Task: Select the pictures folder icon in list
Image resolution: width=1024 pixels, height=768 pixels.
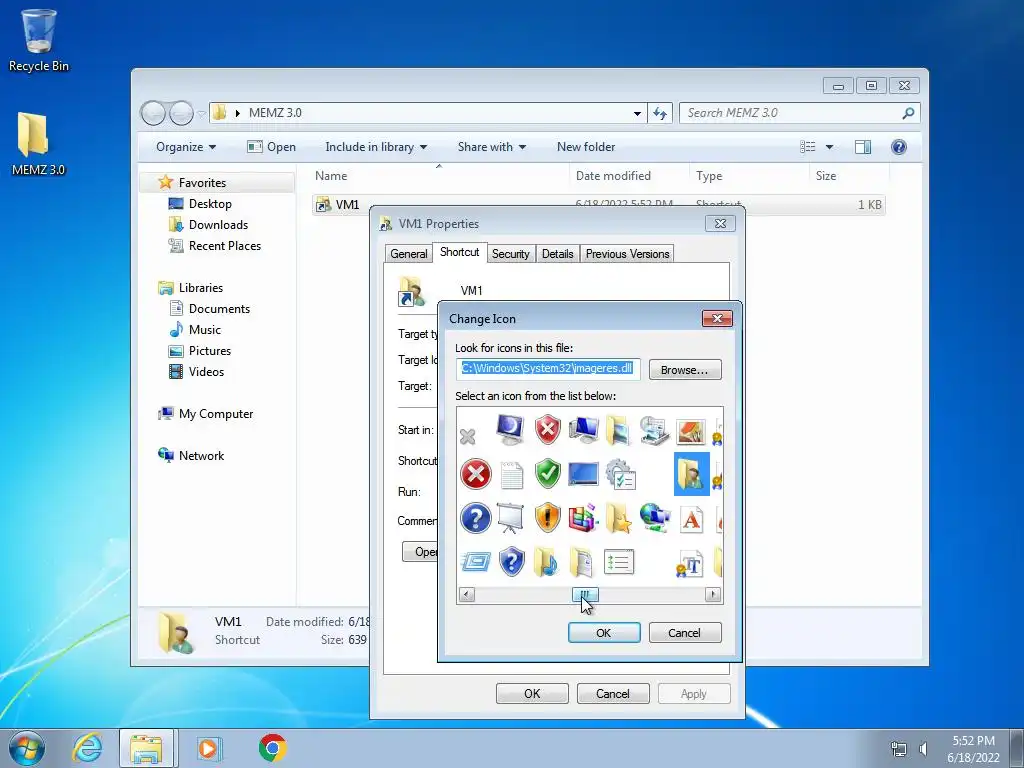Action: pyautogui.click(x=618, y=430)
